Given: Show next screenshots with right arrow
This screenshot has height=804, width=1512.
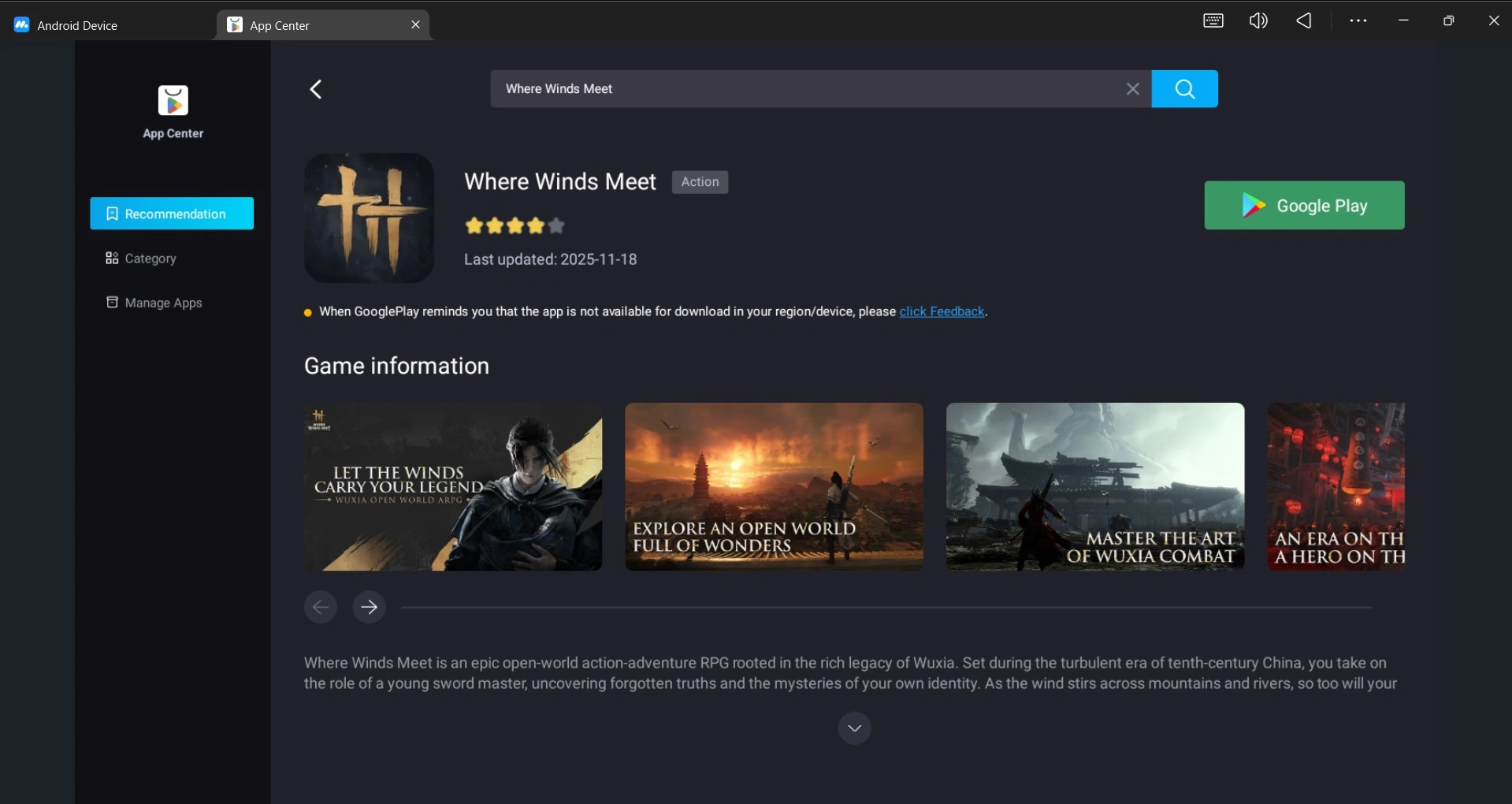Looking at the screenshot, I should 369,607.
